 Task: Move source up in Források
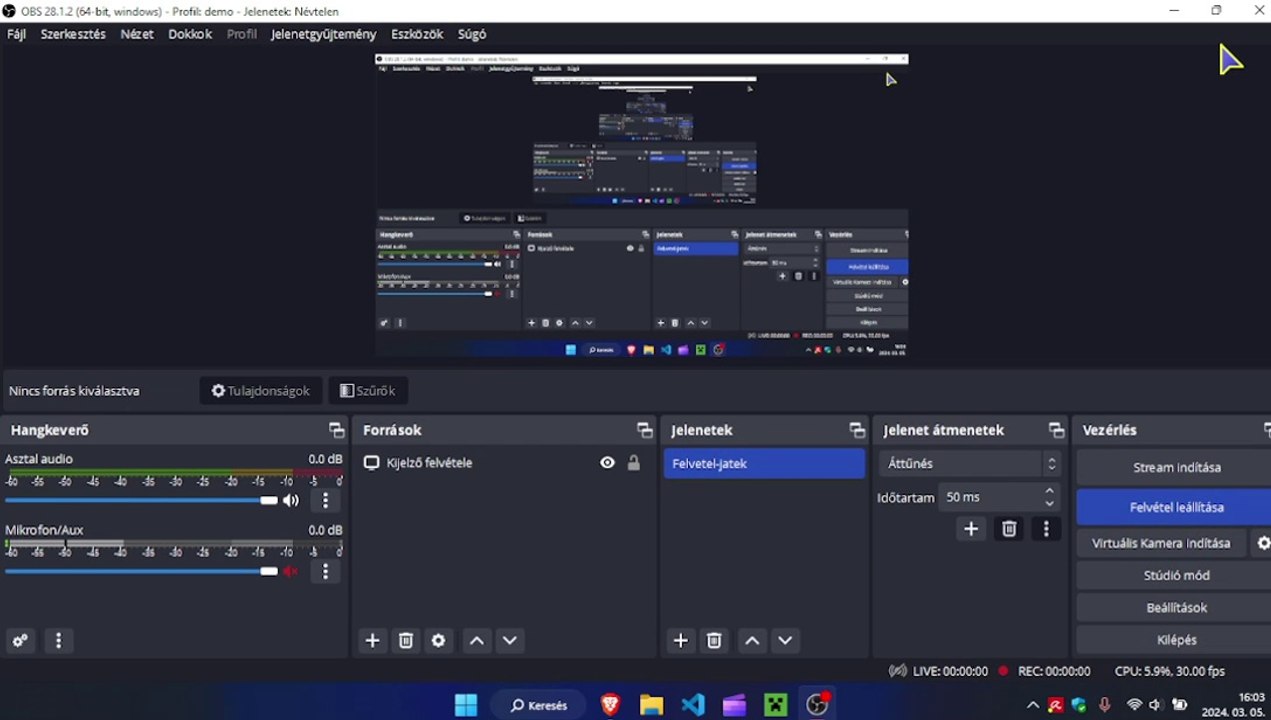pyautogui.click(x=477, y=641)
